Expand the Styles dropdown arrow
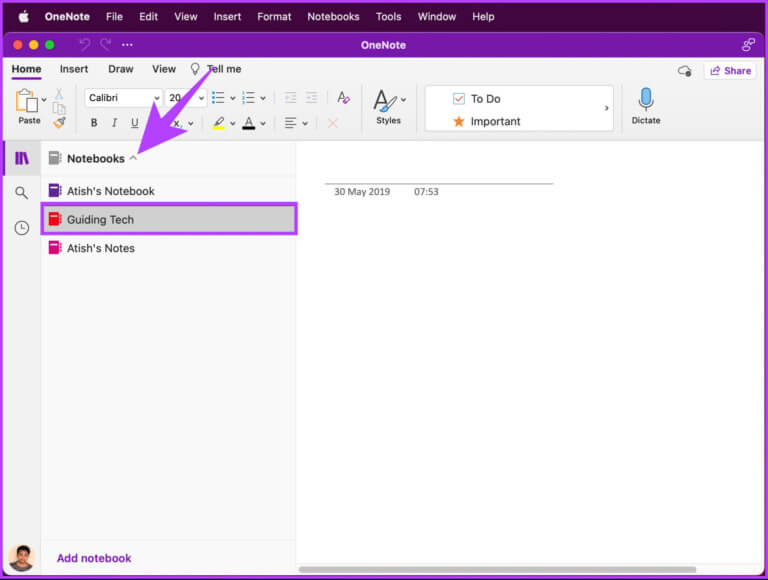 pos(403,99)
